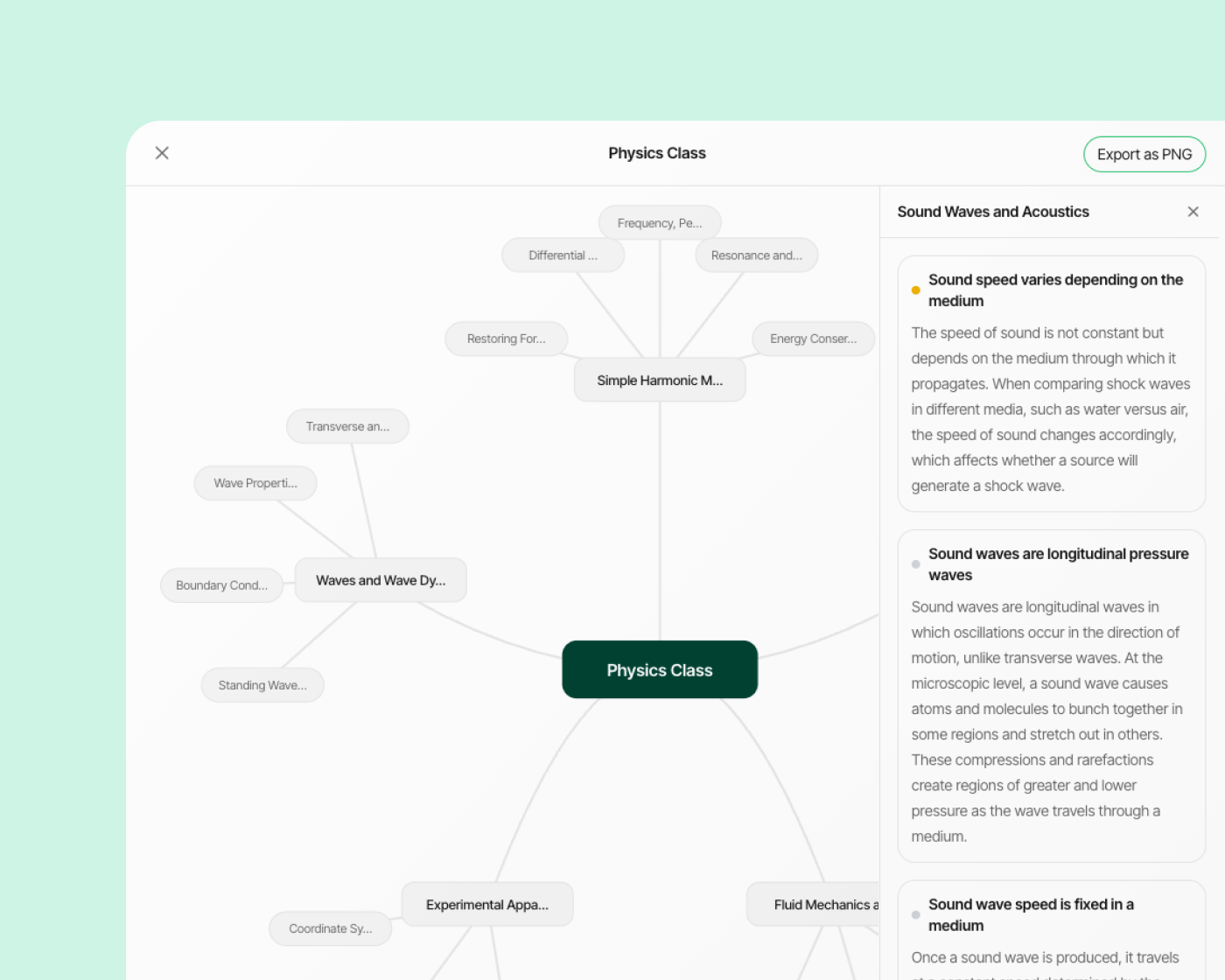1225x980 pixels.
Task: Open the Boundary Cond... subtopic node
Action: coord(221,585)
